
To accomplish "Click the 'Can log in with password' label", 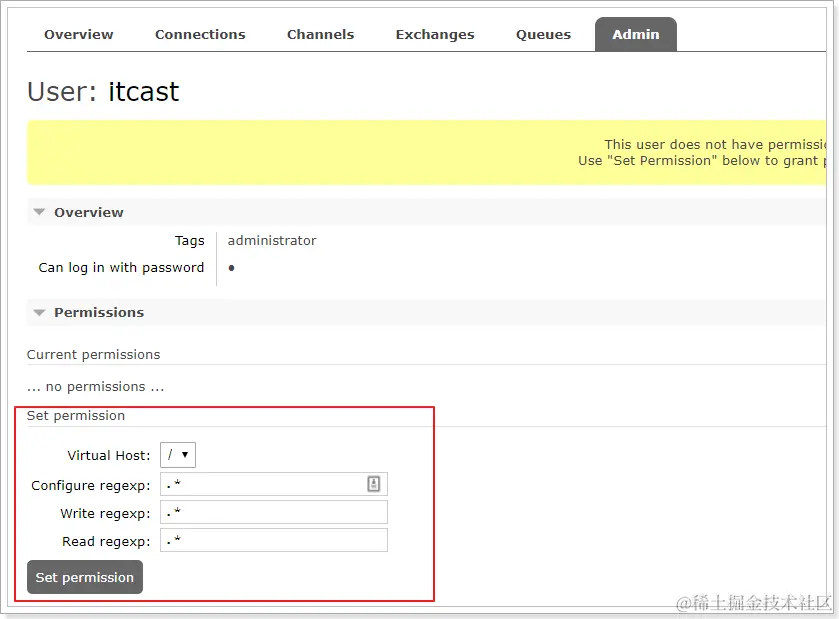I will click(x=121, y=268).
